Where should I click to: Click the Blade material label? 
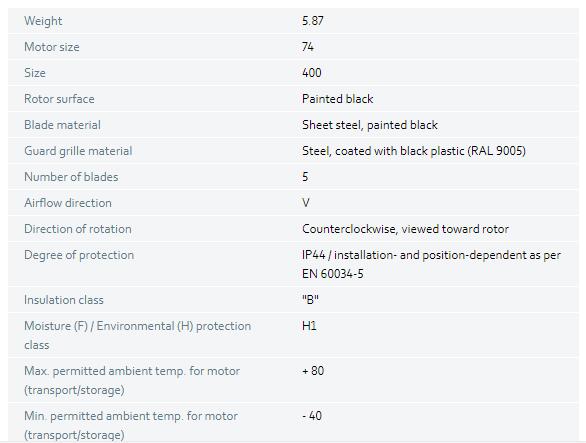[62, 125]
